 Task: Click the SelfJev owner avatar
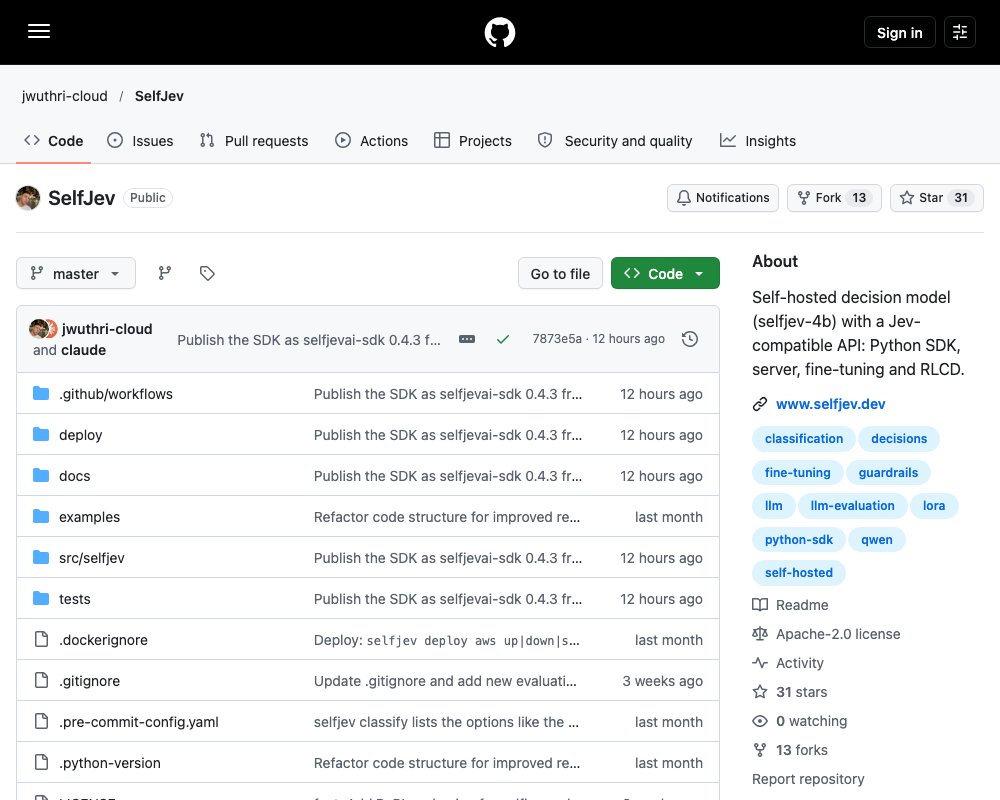point(28,198)
